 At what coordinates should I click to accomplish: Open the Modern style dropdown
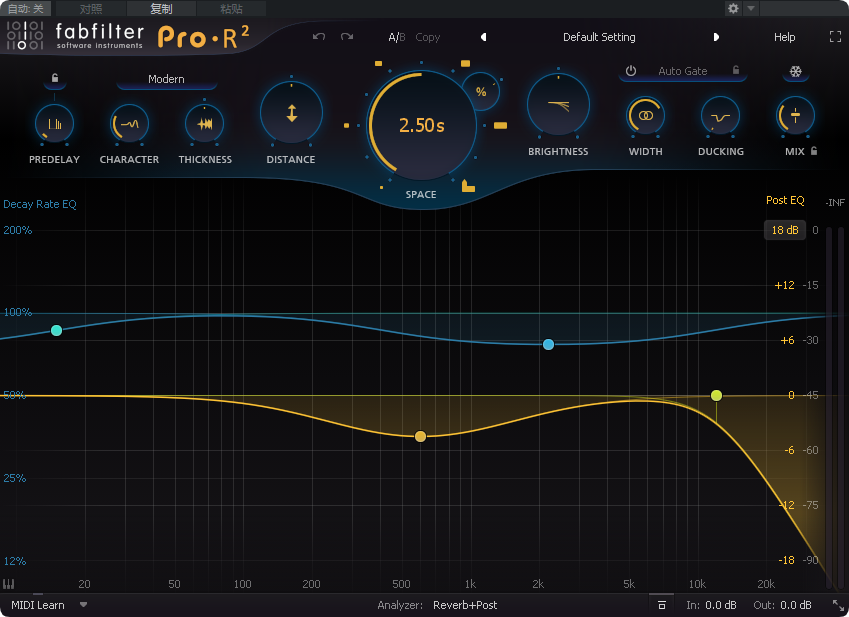pyautogui.click(x=166, y=79)
